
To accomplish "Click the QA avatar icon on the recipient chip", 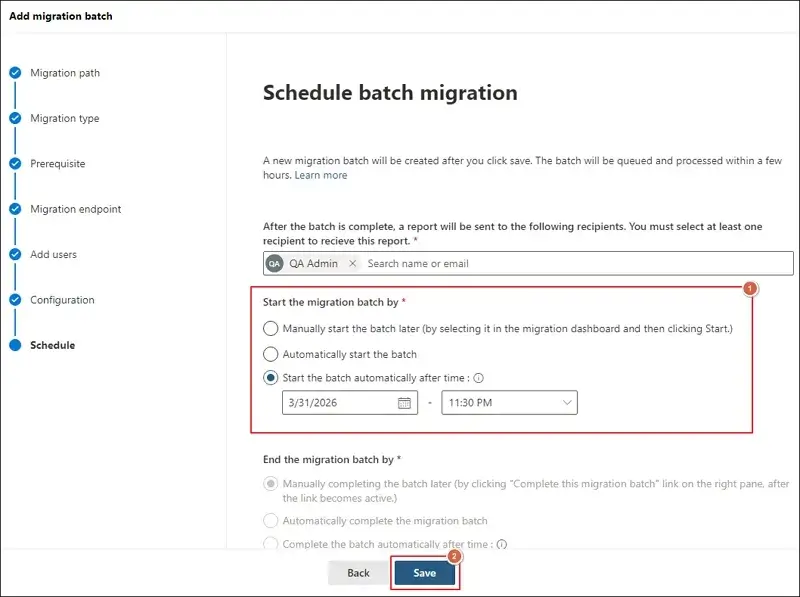I will pyautogui.click(x=273, y=263).
